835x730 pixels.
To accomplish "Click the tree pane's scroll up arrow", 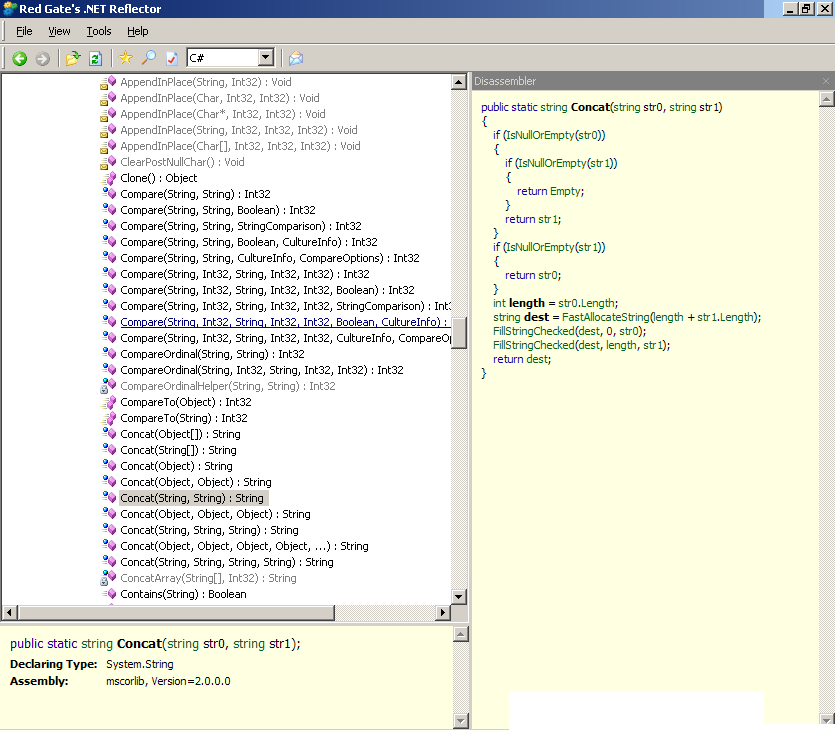I will pyautogui.click(x=459, y=82).
